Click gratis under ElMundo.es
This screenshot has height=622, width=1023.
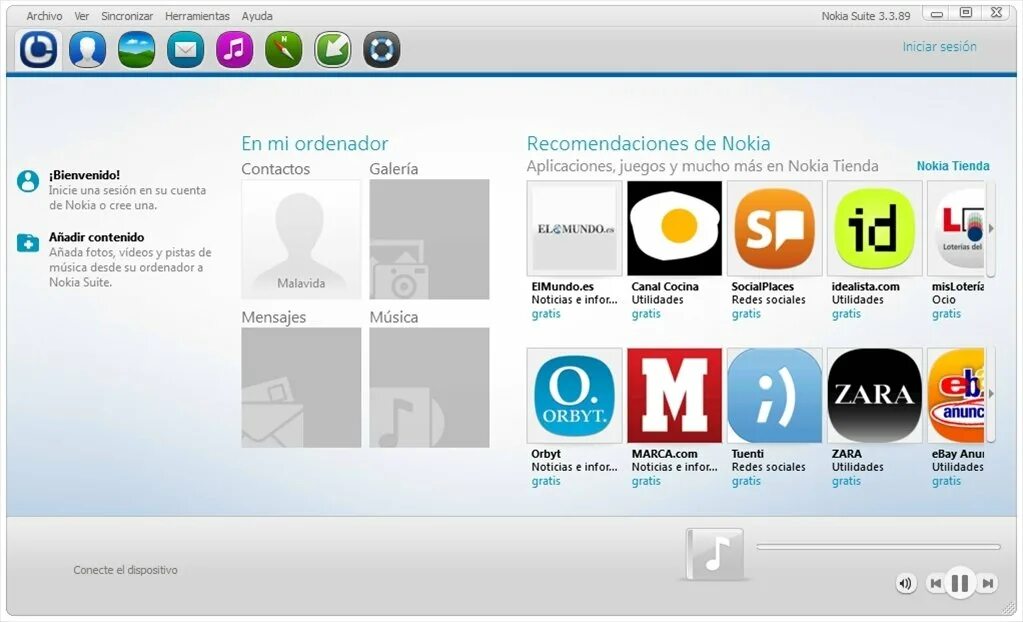point(546,314)
